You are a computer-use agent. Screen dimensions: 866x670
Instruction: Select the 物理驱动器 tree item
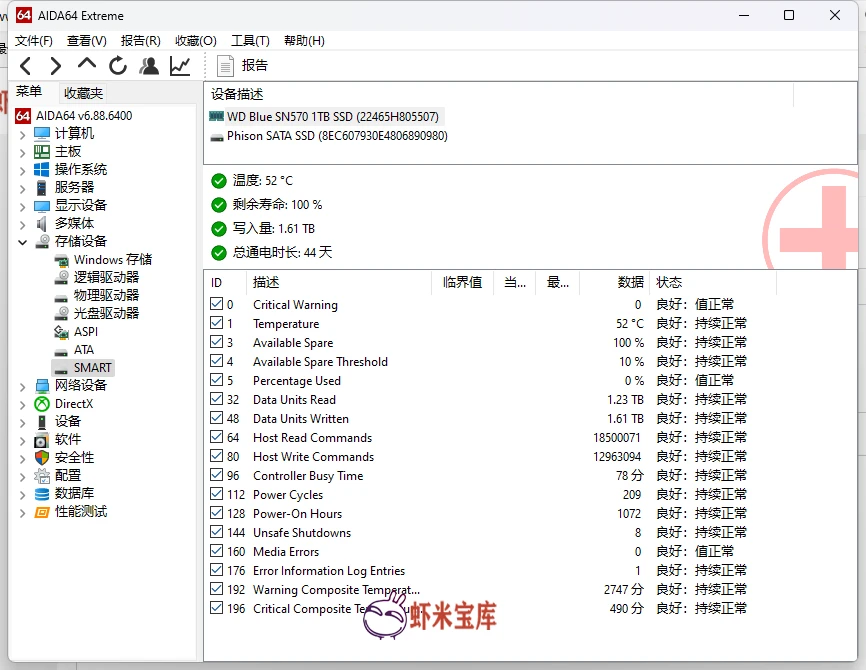(107, 296)
